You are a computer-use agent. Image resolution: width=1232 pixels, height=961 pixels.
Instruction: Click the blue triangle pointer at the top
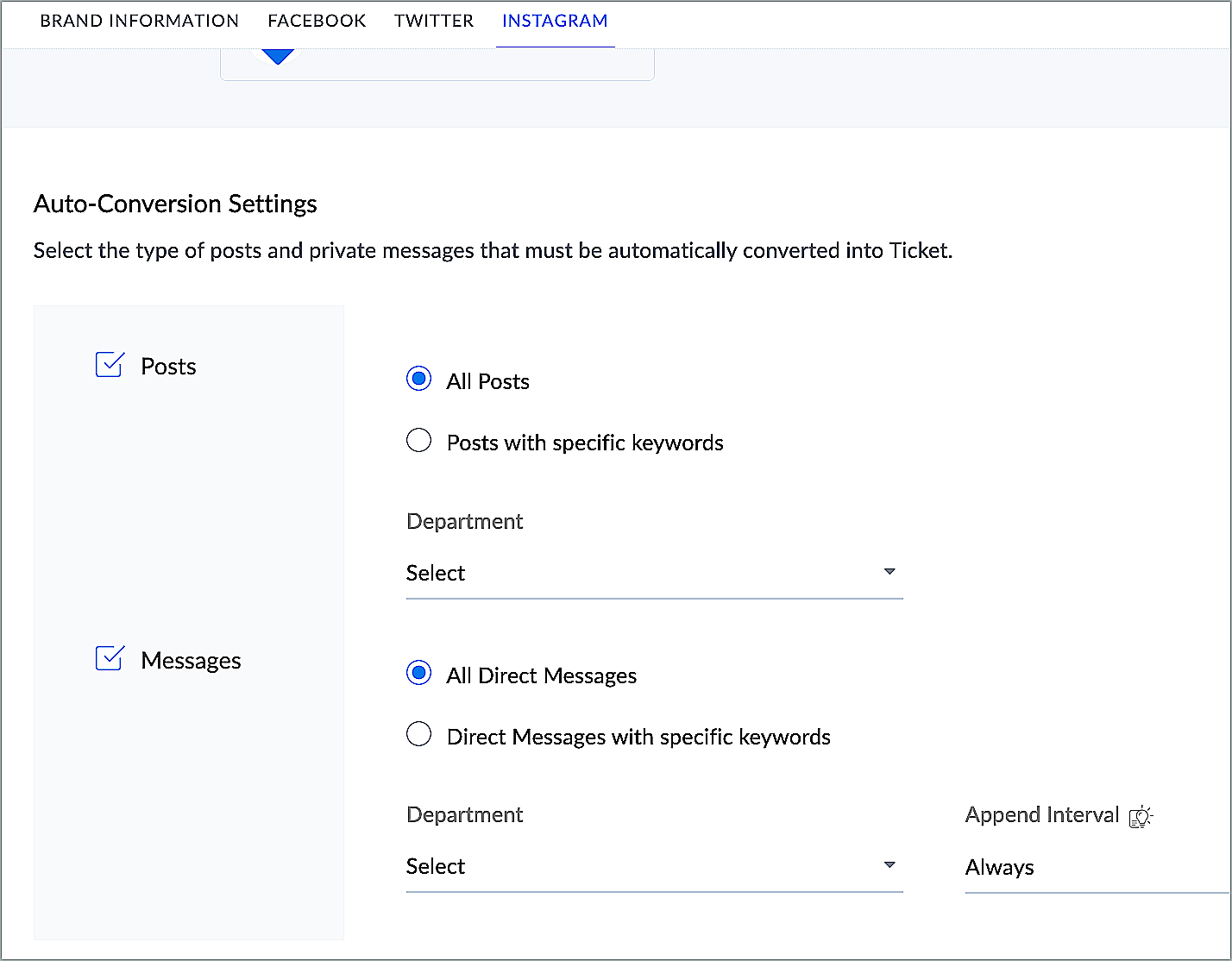278,57
